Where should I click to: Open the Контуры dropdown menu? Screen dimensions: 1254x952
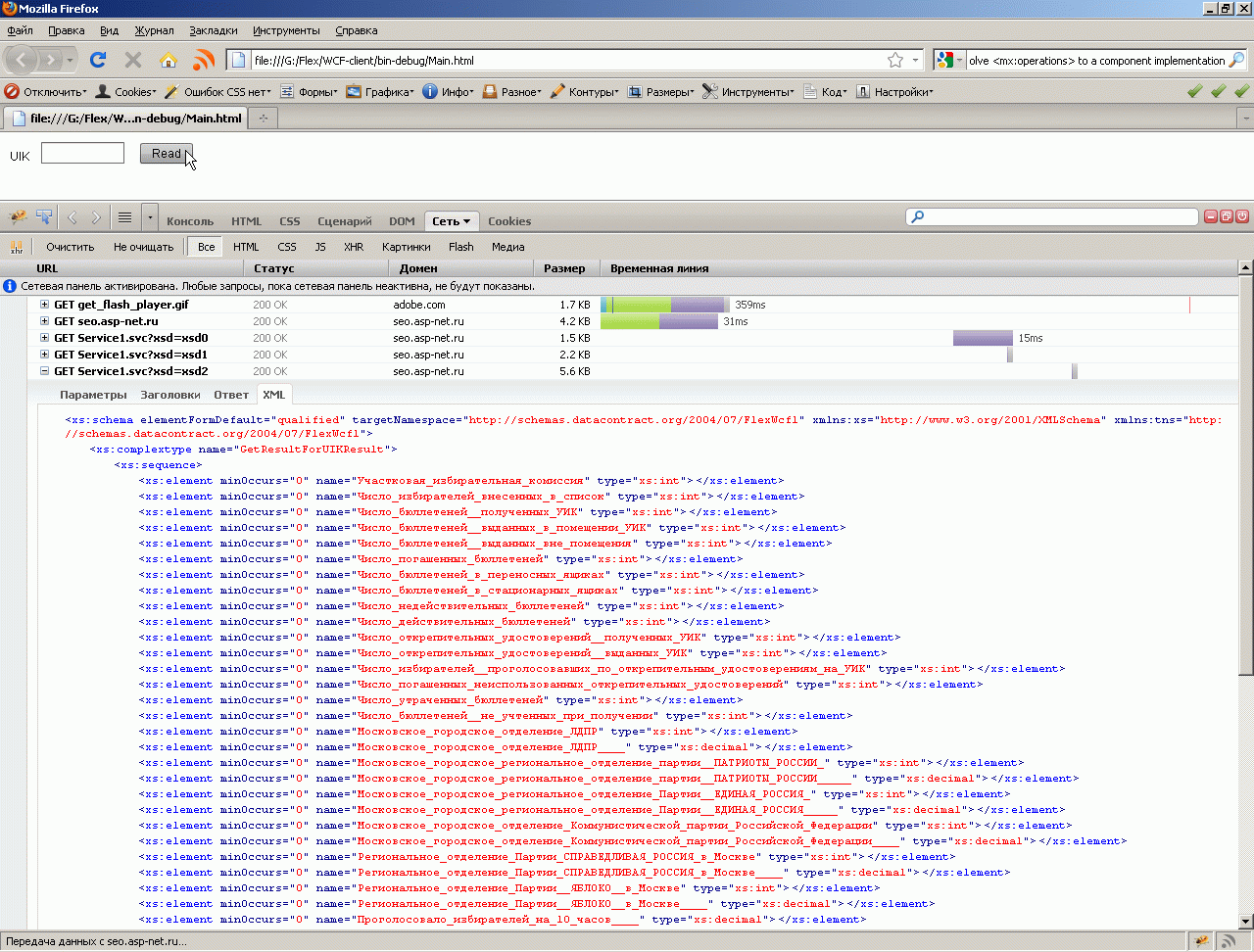[x=584, y=91]
